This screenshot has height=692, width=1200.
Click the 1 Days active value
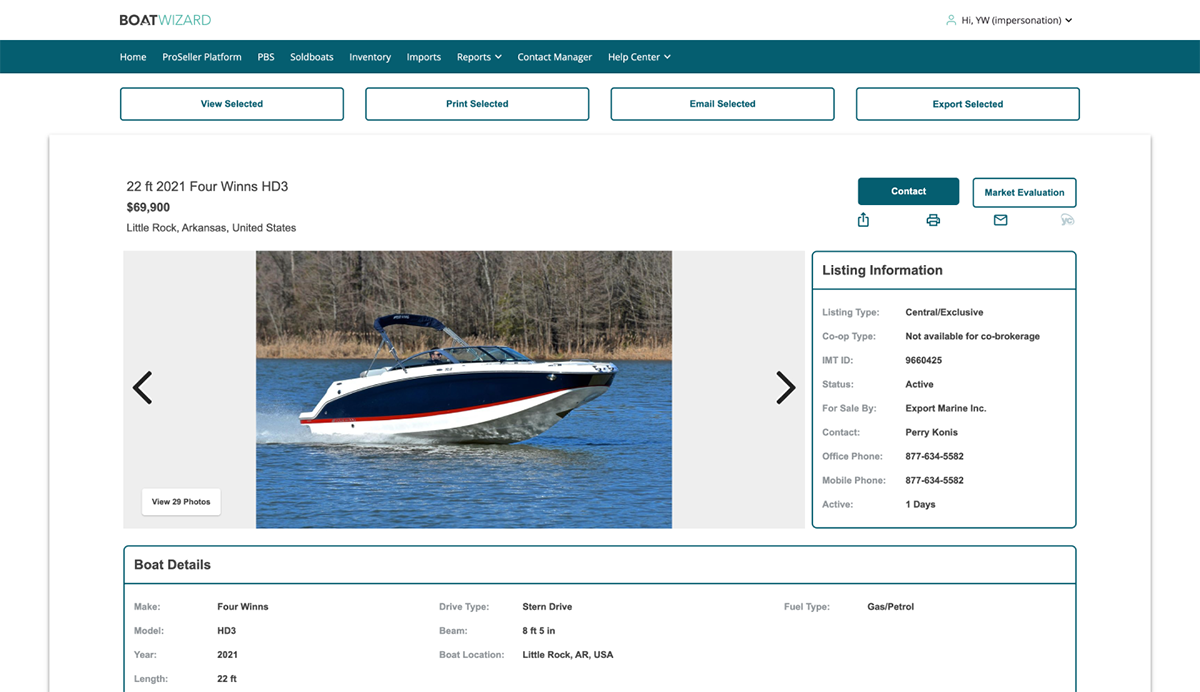click(920, 504)
